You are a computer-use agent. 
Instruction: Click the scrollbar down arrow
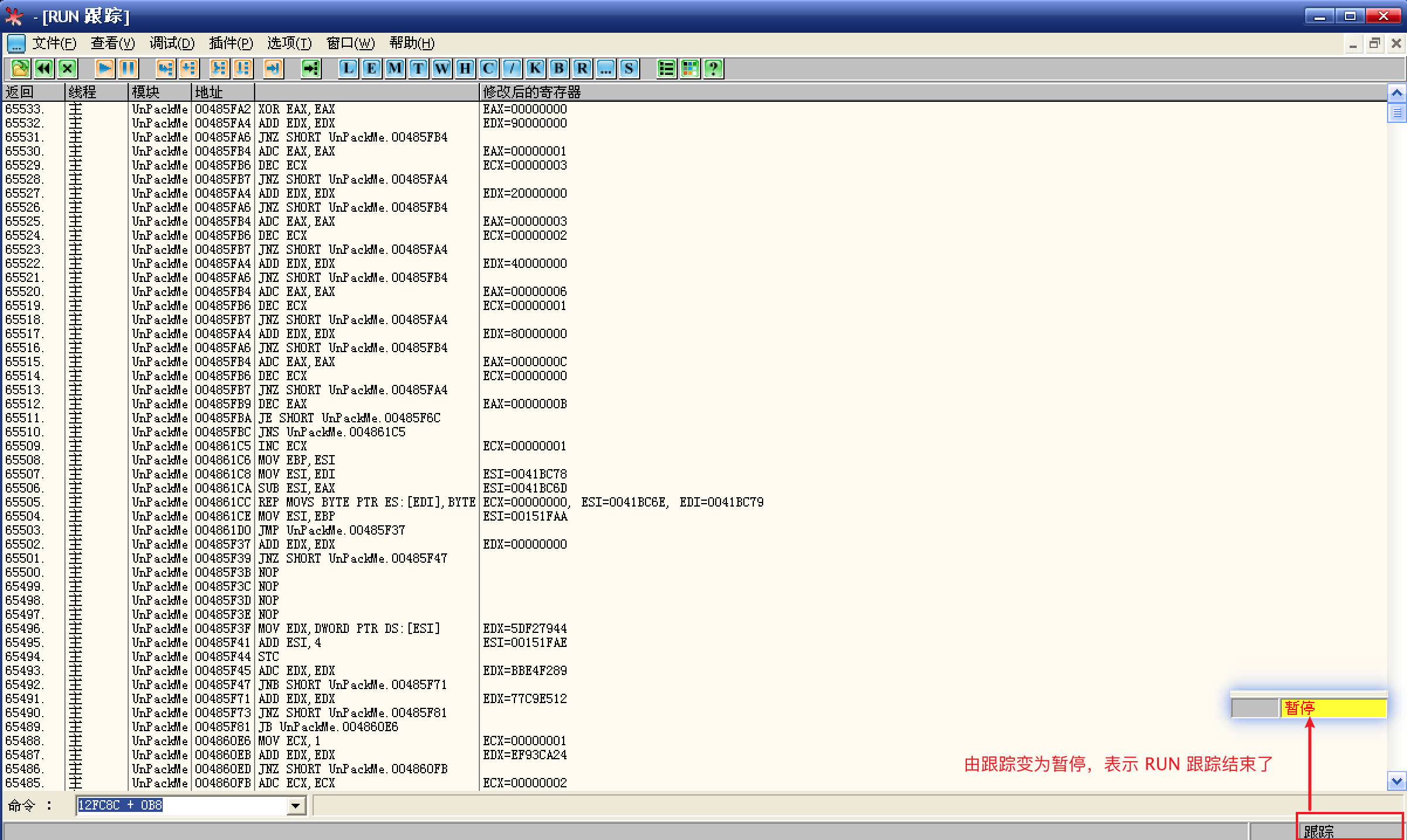pos(1397,781)
